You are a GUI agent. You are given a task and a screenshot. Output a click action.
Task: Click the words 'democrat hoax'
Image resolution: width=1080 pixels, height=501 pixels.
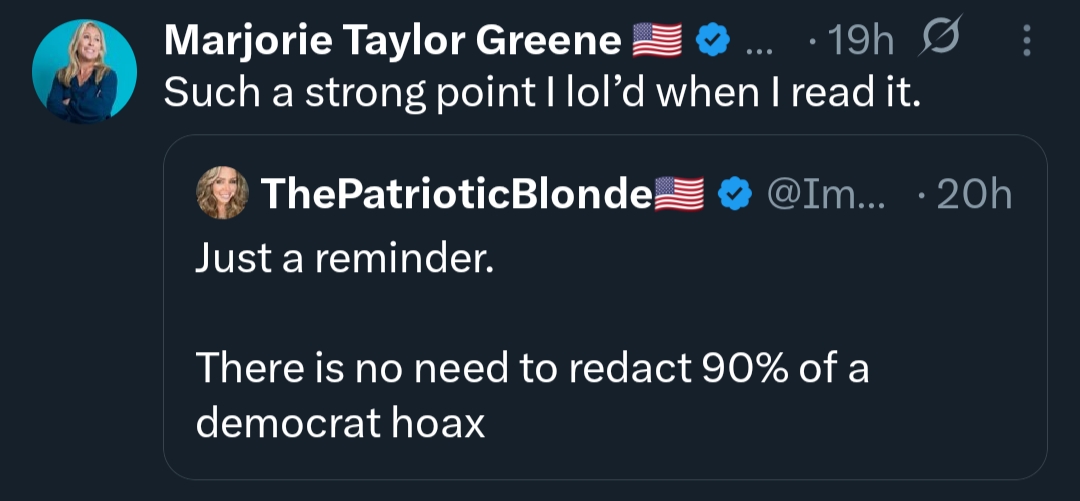(340, 422)
